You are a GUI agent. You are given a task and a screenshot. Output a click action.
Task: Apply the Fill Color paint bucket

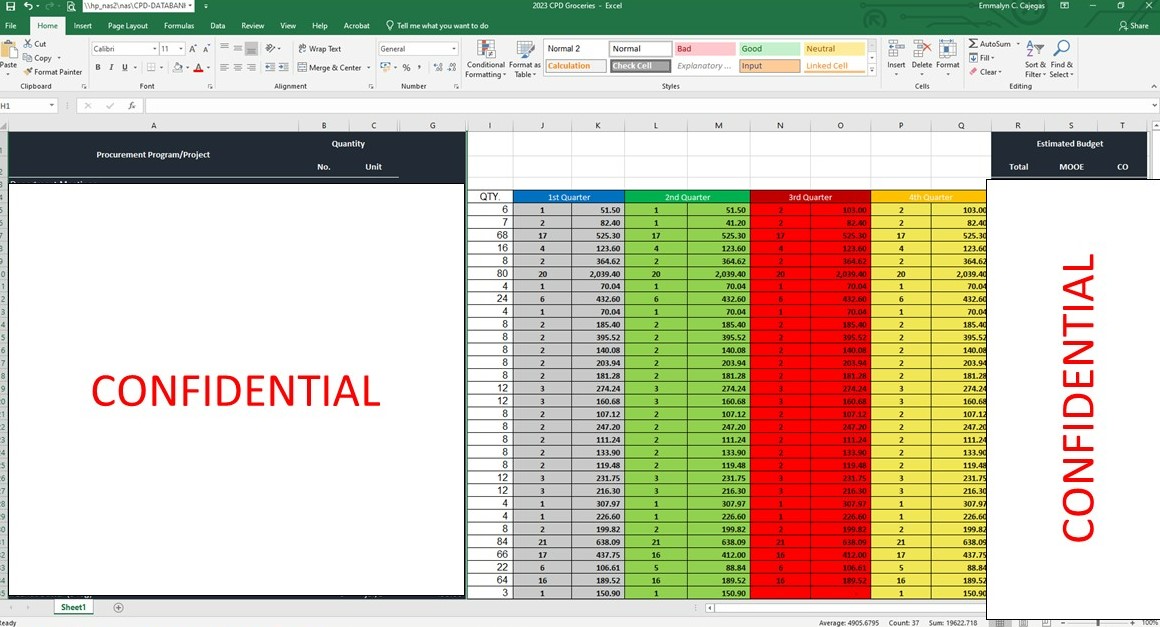pos(177,67)
